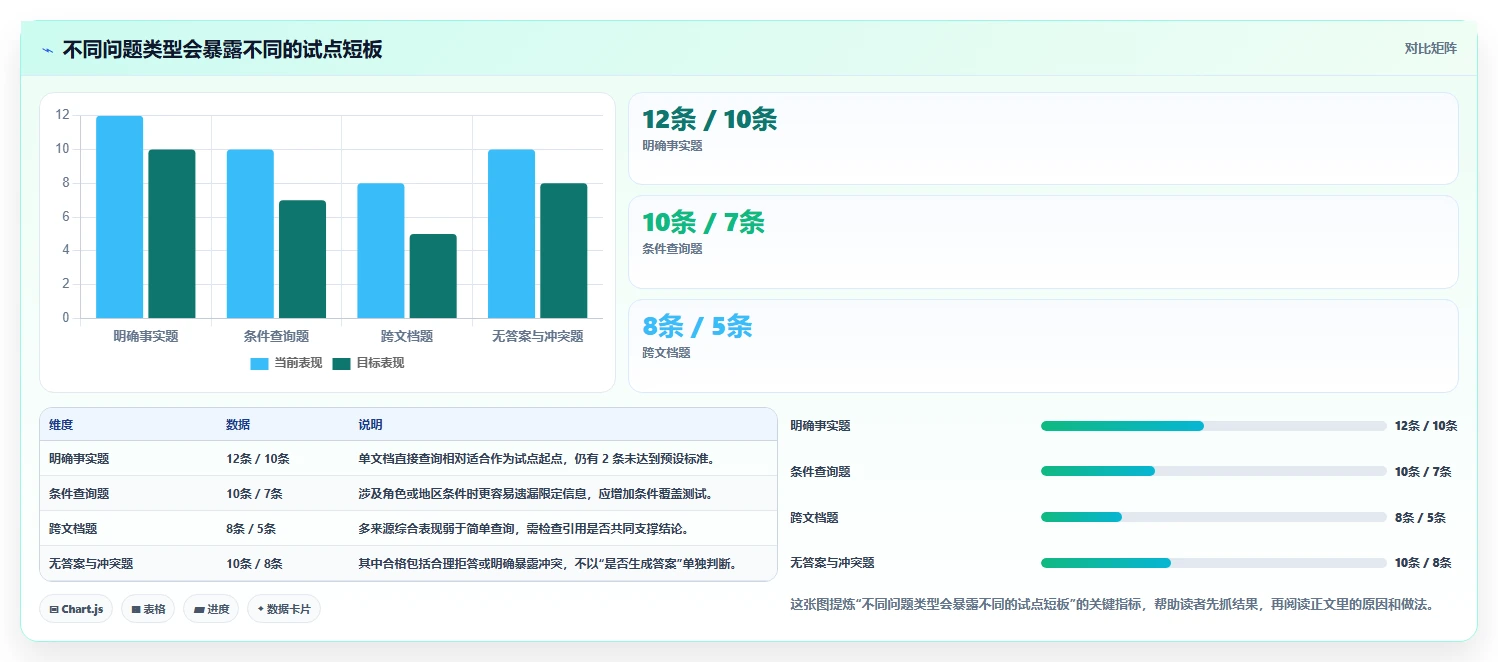
Task: Click the 维度 table column header
Action: [61, 425]
